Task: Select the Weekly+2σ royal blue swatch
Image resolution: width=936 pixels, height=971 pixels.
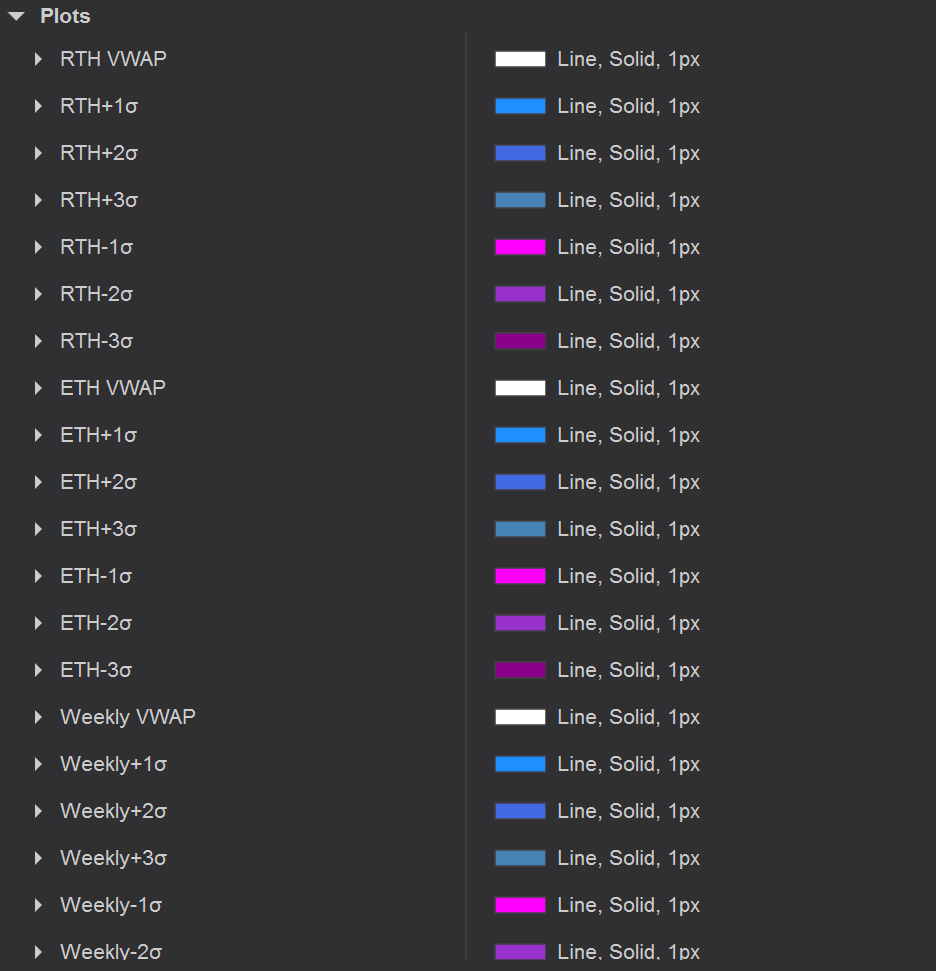Action: coord(520,811)
